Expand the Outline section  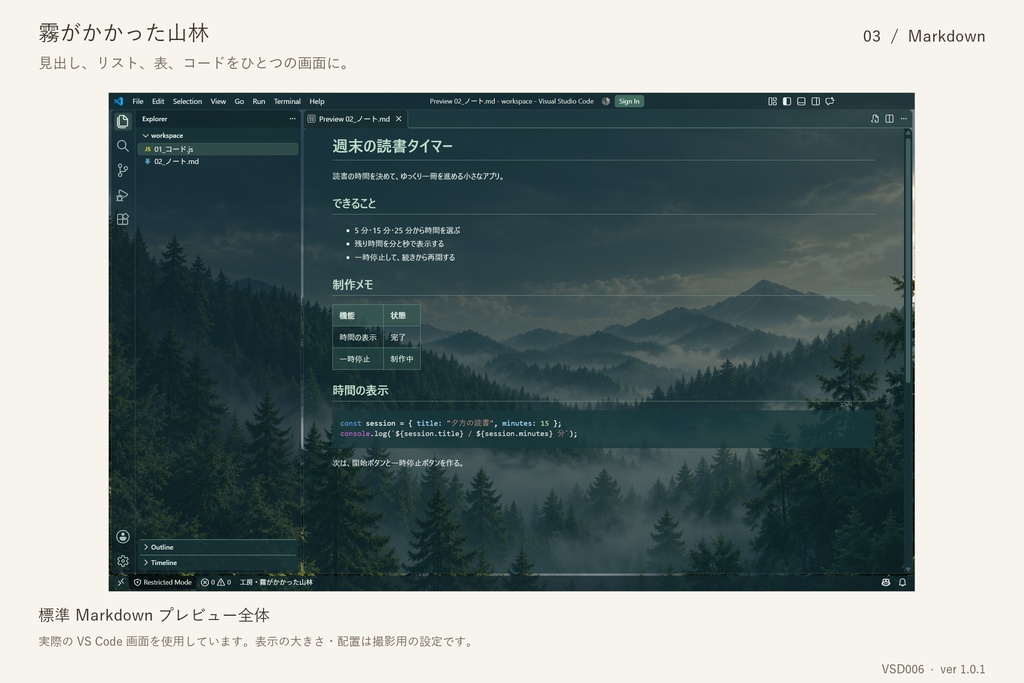pos(219,547)
